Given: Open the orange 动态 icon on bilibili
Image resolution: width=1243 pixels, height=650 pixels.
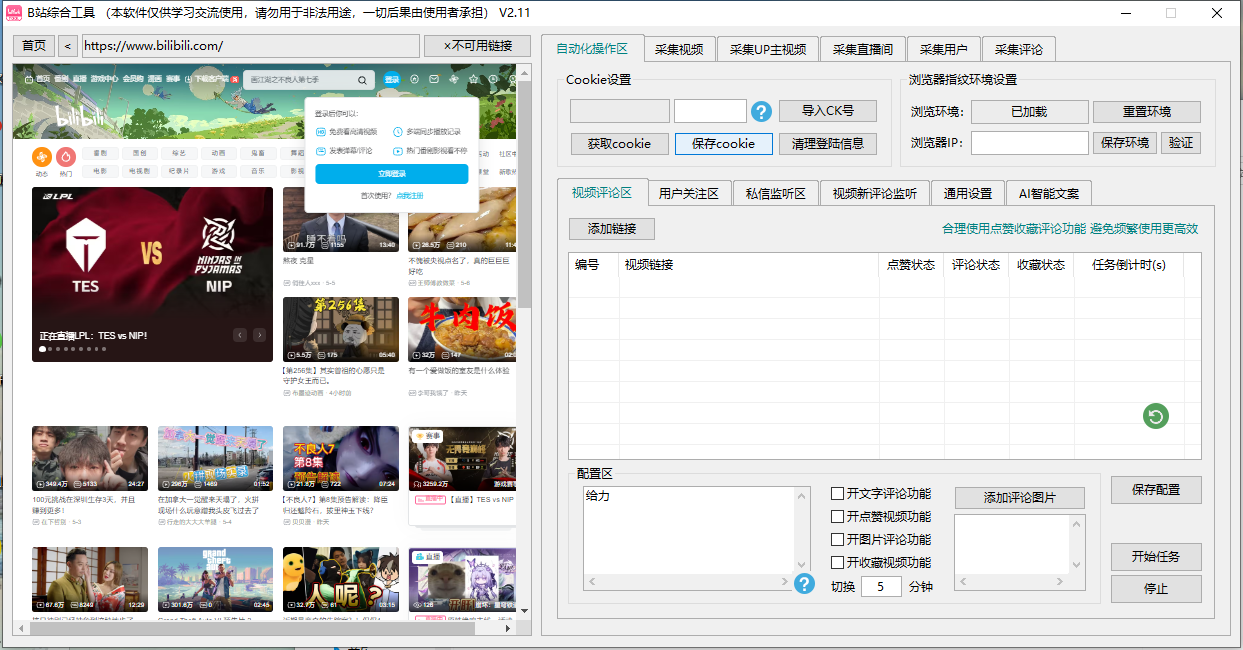Looking at the screenshot, I should click(x=42, y=156).
